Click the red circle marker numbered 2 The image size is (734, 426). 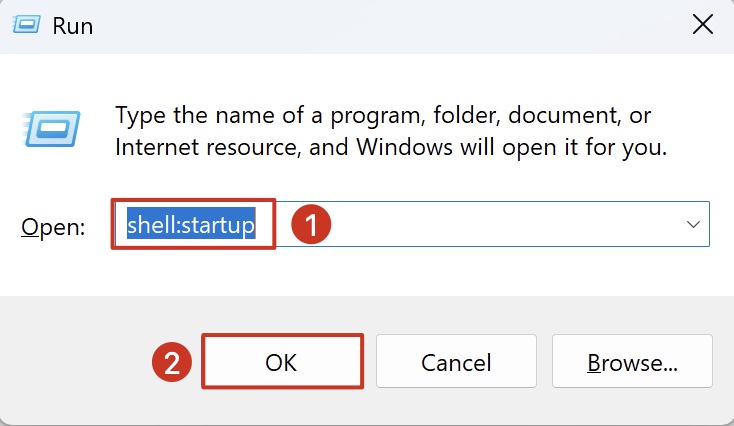click(x=172, y=362)
